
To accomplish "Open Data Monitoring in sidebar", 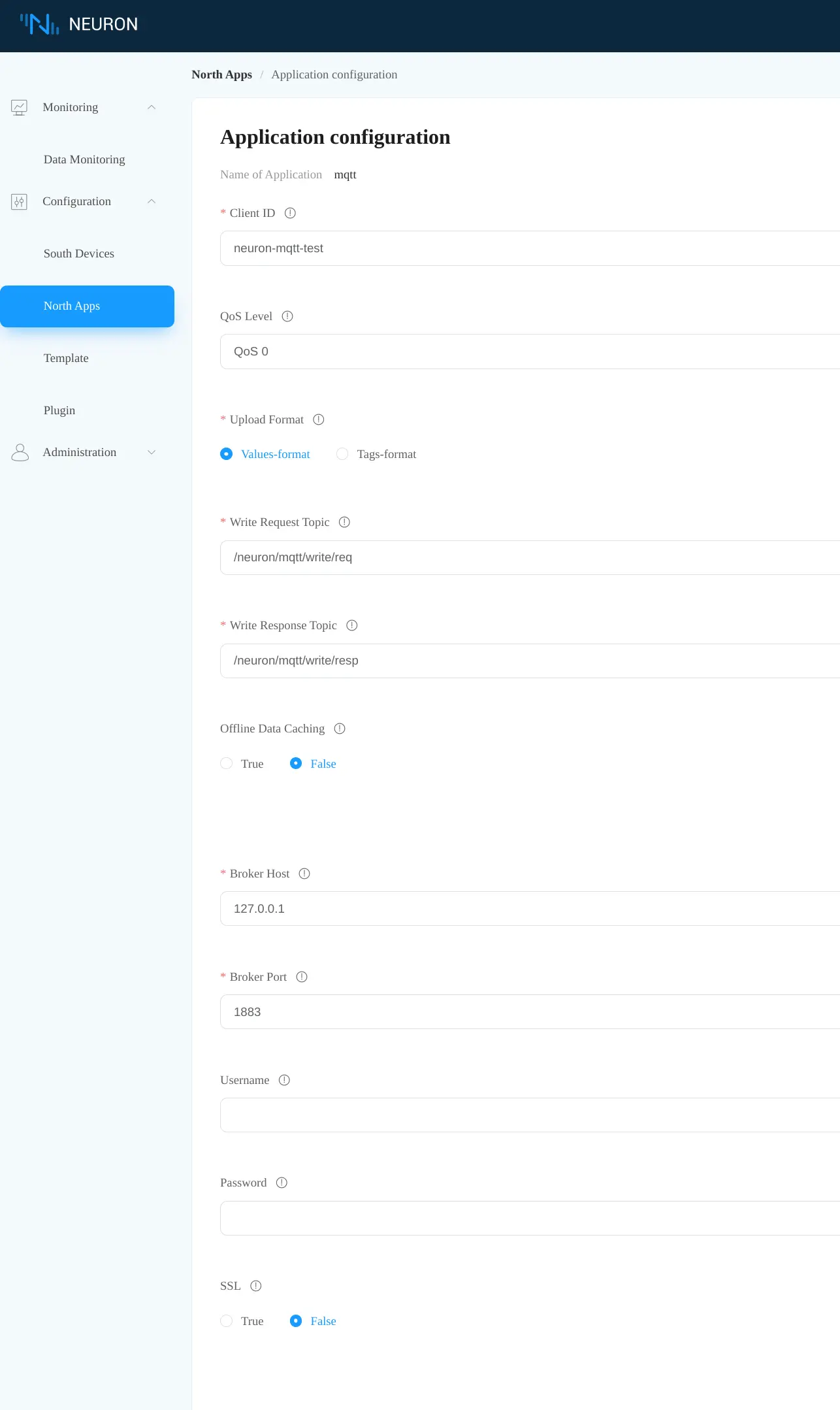I will (x=84, y=159).
